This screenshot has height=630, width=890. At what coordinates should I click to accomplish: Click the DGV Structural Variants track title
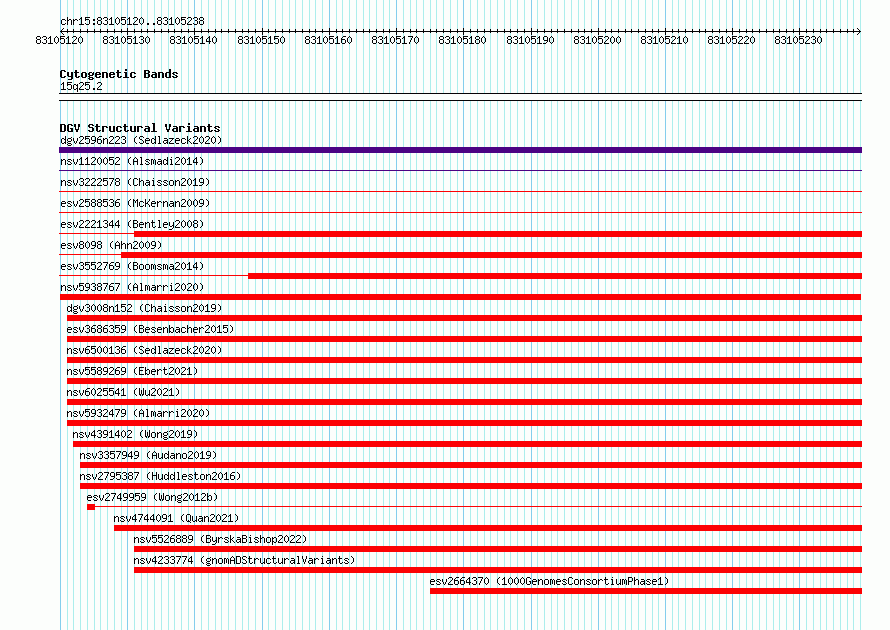point(140,128)
